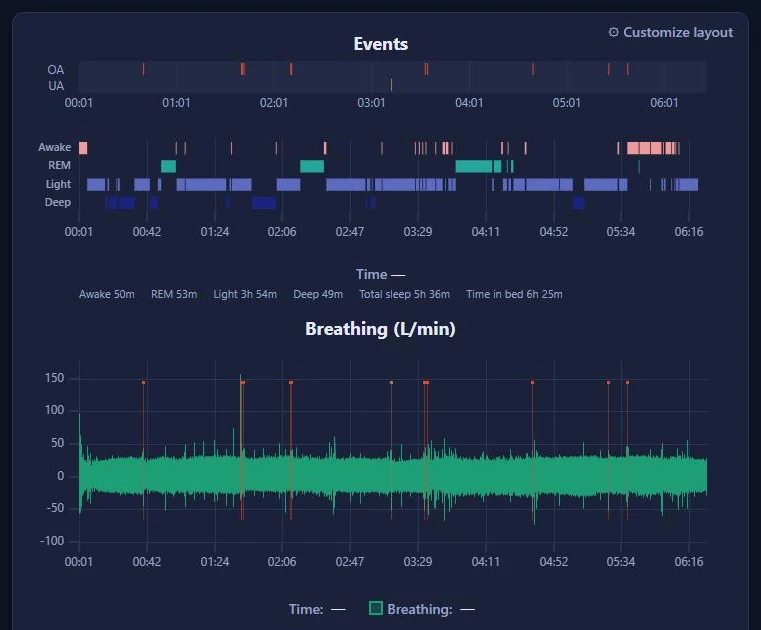Click the Awake stage label
This screenshot has width=761, height=630.
(x=54, y=147)
